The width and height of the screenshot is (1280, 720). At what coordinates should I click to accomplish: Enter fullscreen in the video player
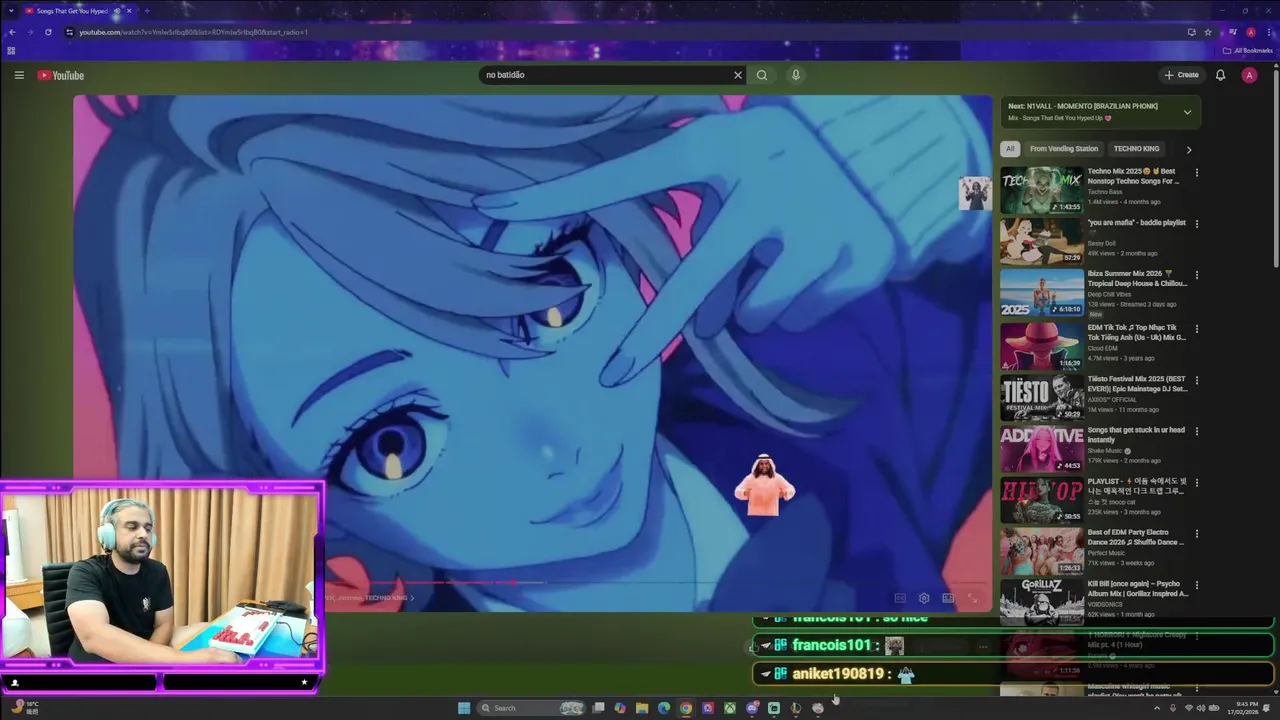[972, 598]
